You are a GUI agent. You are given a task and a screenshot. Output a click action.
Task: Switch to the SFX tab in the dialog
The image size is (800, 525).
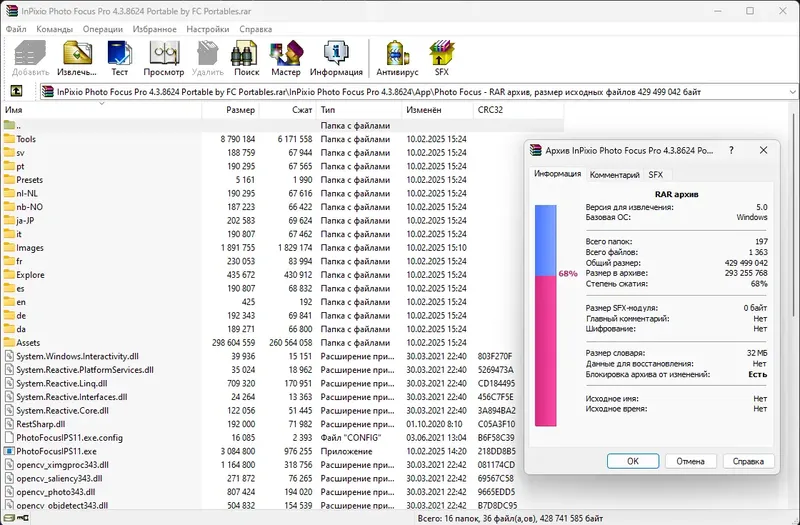(656, 174)
